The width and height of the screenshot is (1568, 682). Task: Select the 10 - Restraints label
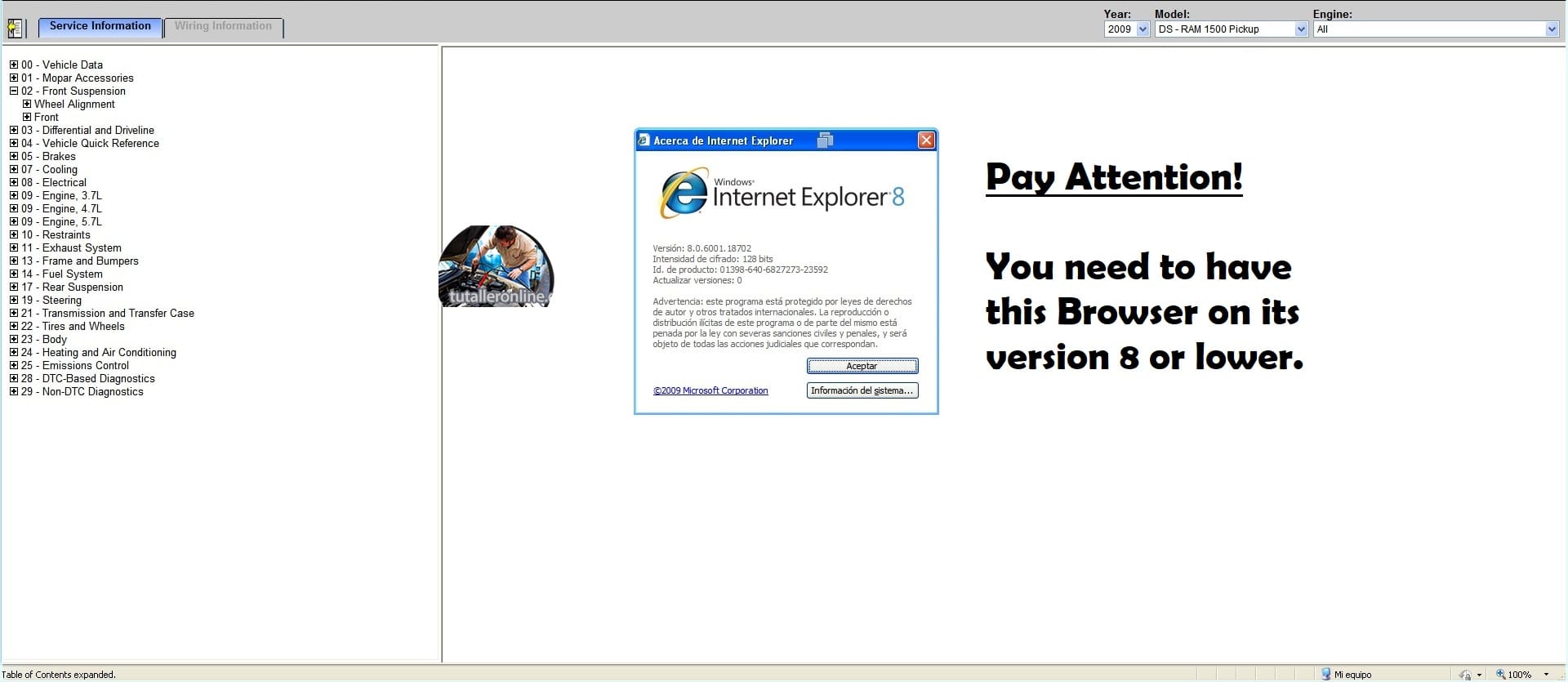(x=56, y=234)
